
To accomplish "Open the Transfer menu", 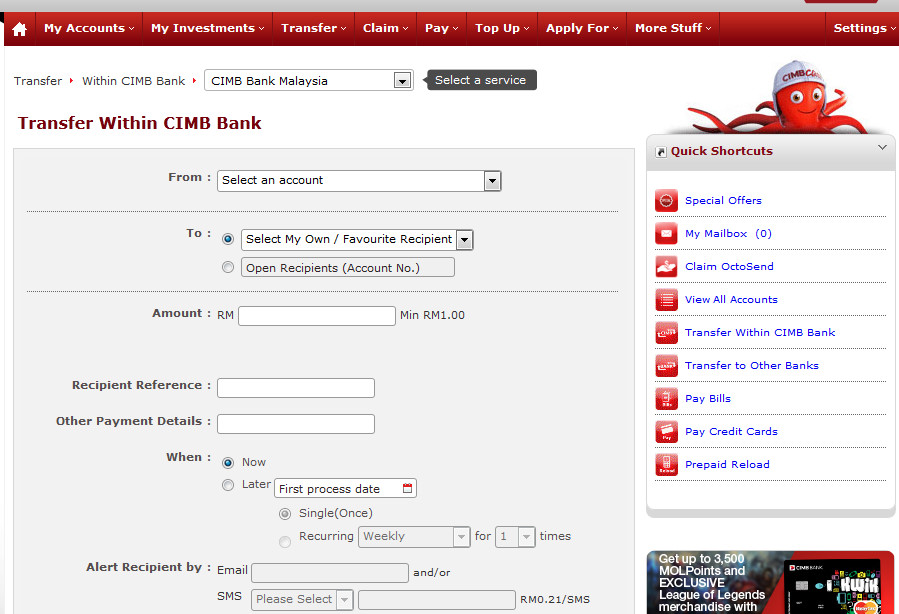I will coord(314,28).
